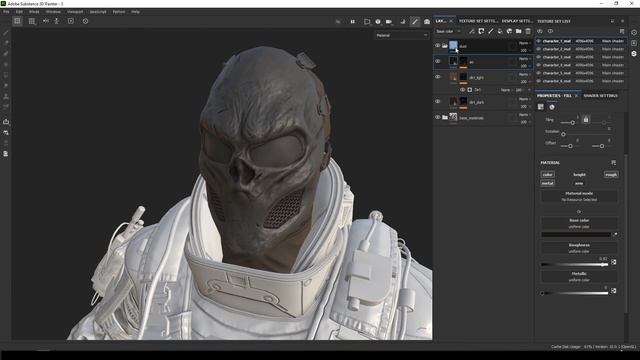Hide the base_materials folder
Screen dimensions: 640x360
(438, 117)
